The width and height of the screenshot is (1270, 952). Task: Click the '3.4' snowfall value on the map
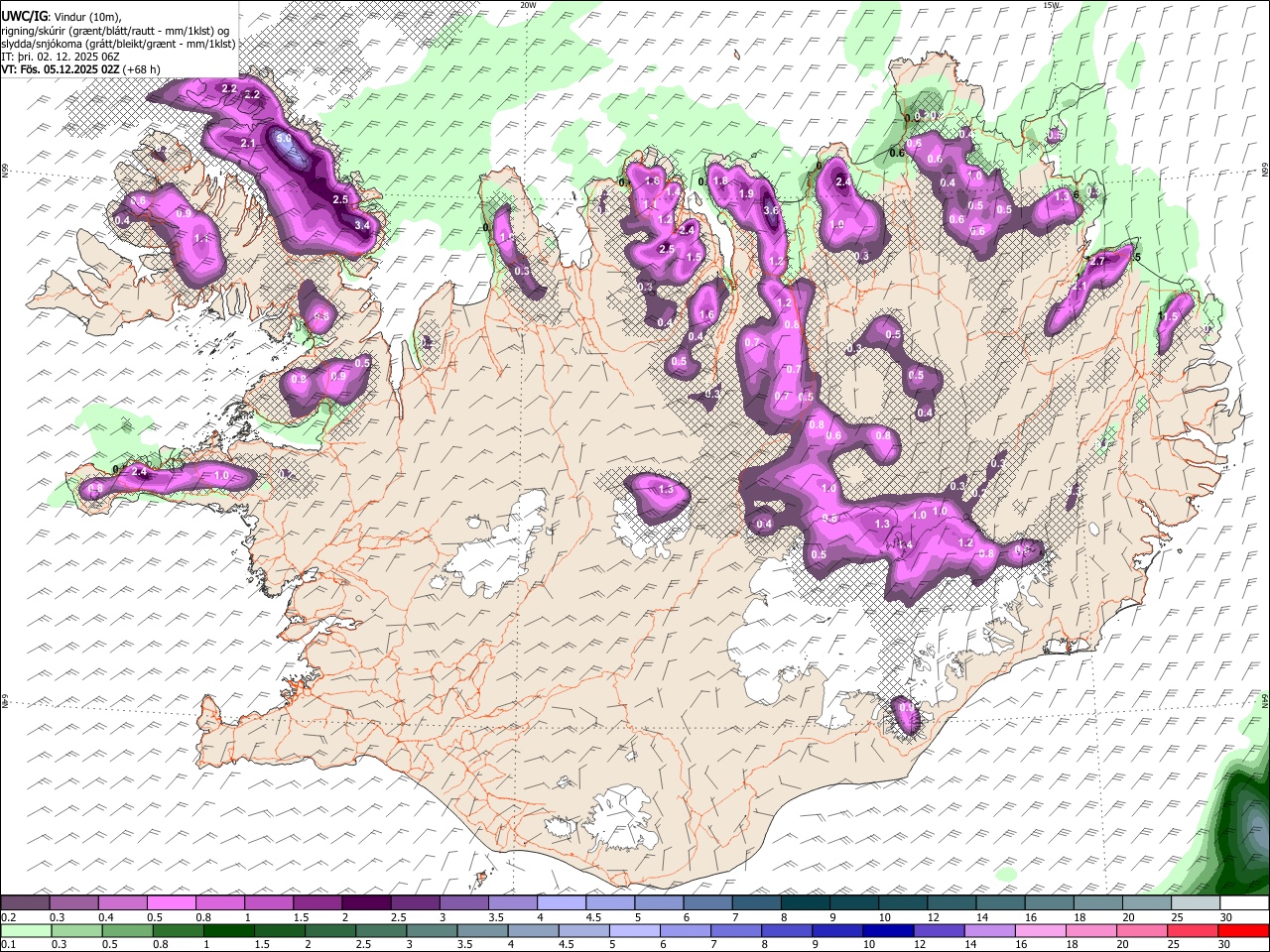coord(362,225)
